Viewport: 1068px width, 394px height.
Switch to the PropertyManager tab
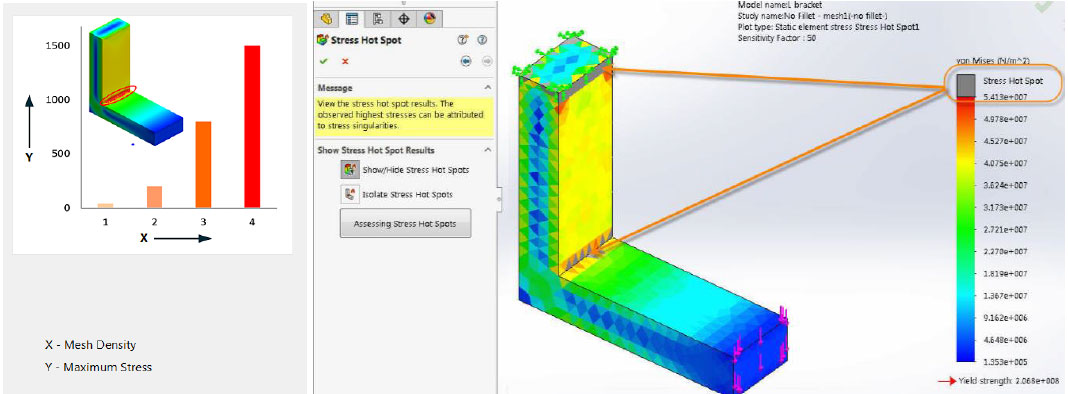[x=351, y=18]
